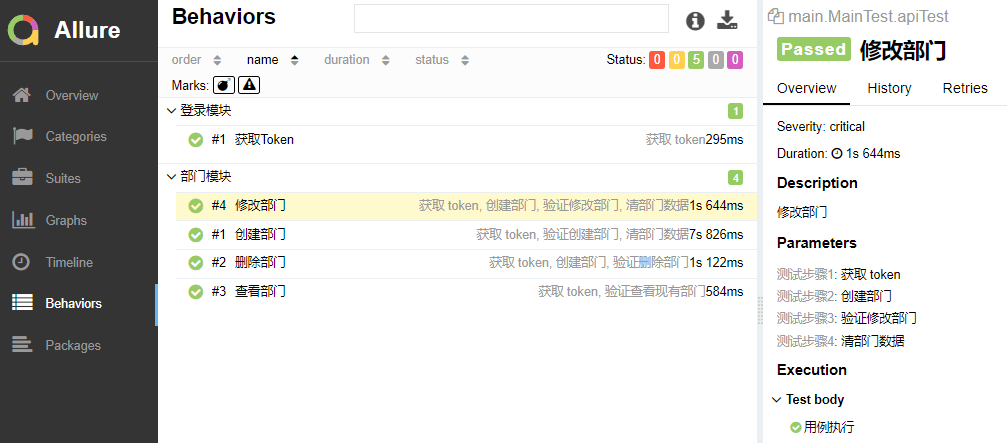Go to Graphs in the sidebar

66,220
